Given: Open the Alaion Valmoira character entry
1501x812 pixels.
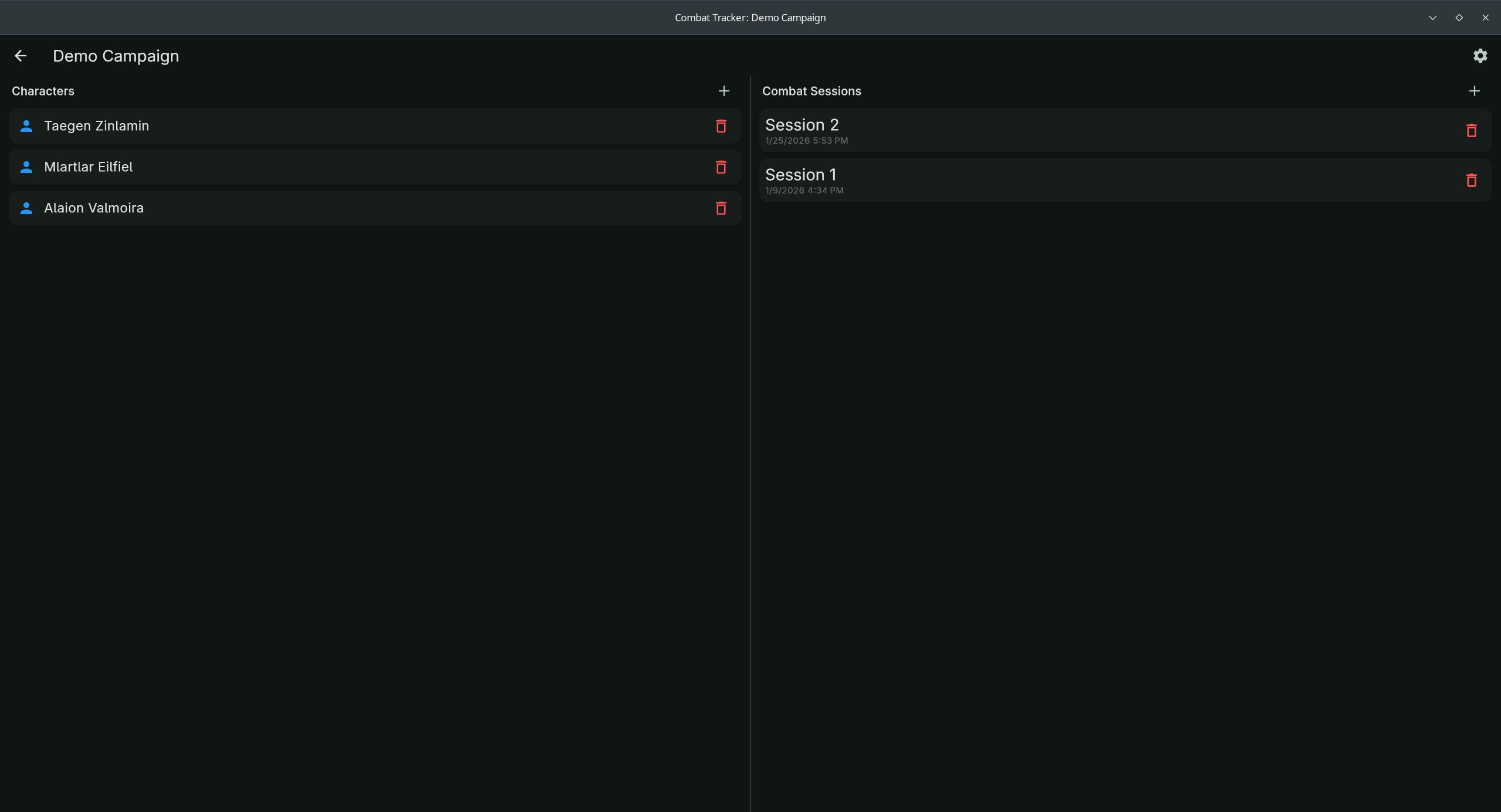Looking at the screenshot, I should click(94, 208).
